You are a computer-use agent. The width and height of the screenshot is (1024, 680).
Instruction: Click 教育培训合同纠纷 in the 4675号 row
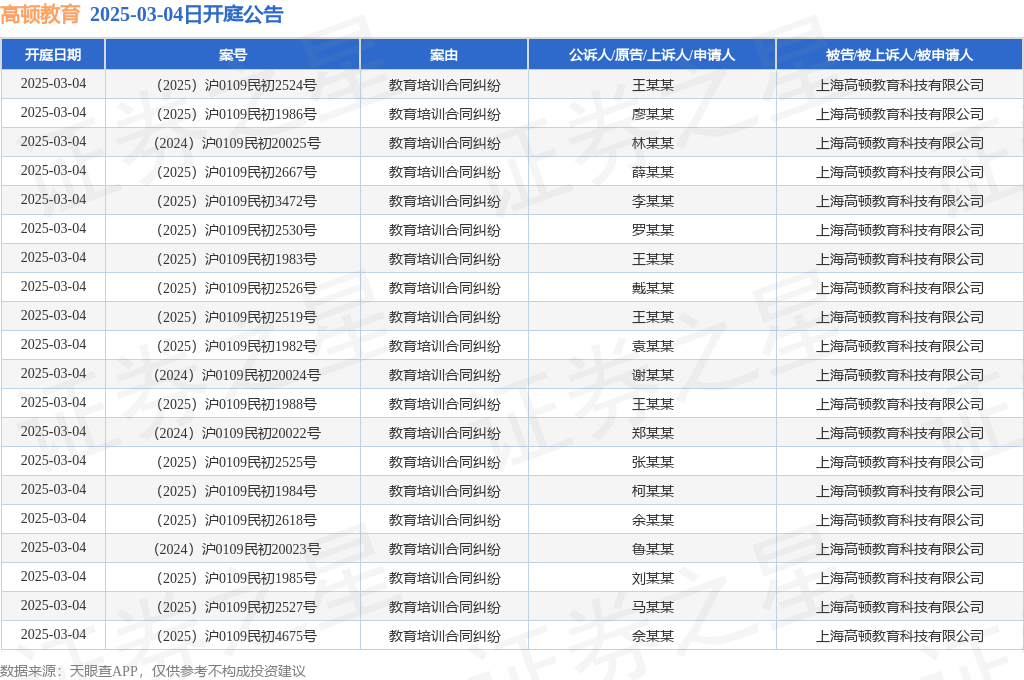pyautogui.click(x=444, y=636)
